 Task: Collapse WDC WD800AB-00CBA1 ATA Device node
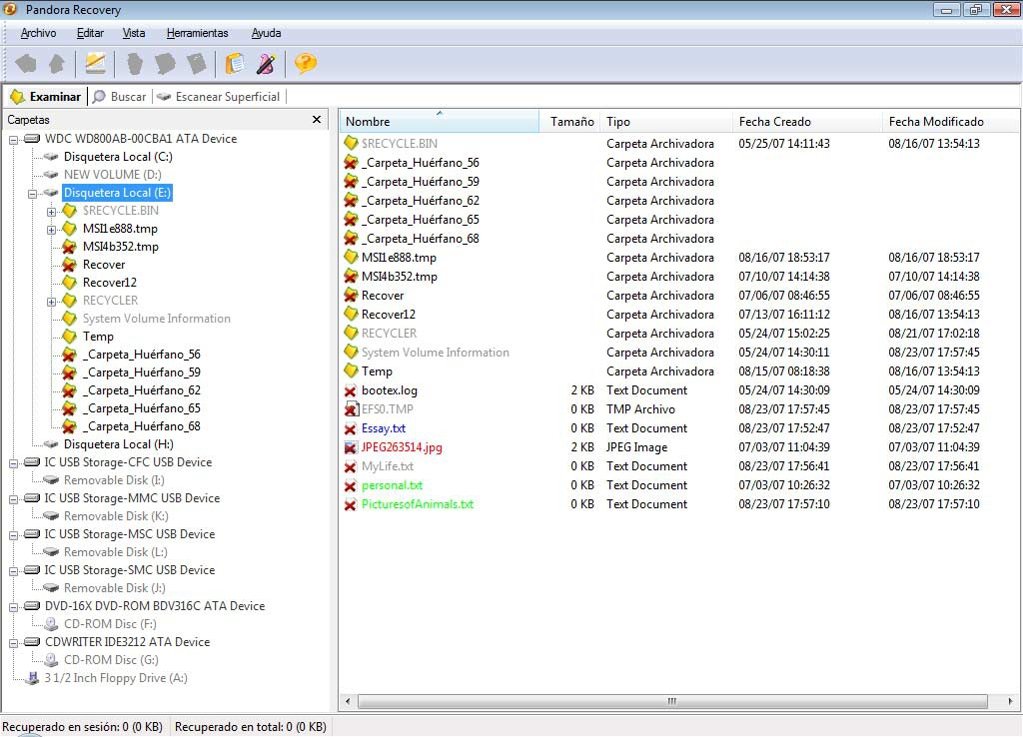click(13, 139)
